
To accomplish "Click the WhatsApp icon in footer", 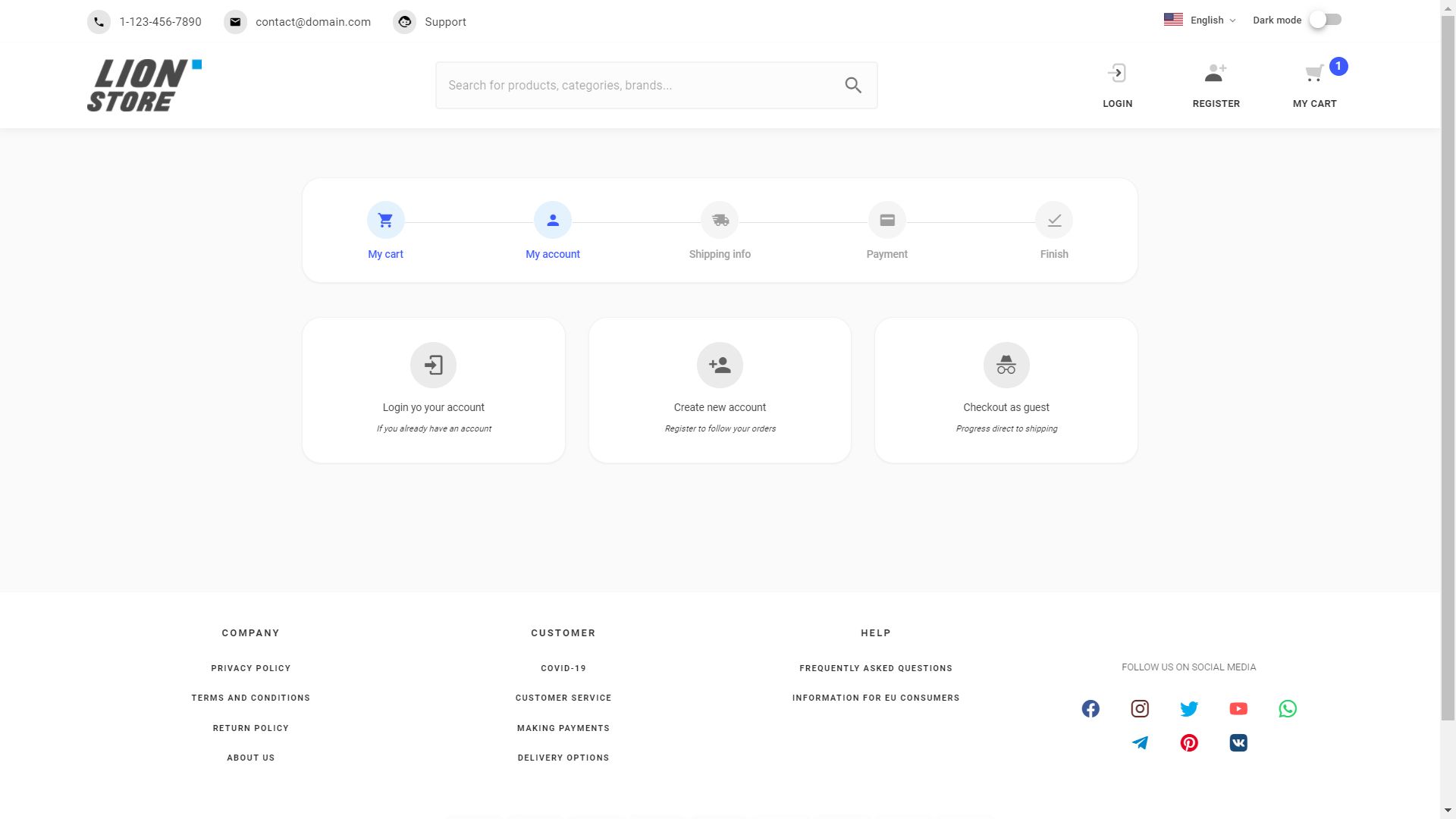I will tap(1288, 709).
